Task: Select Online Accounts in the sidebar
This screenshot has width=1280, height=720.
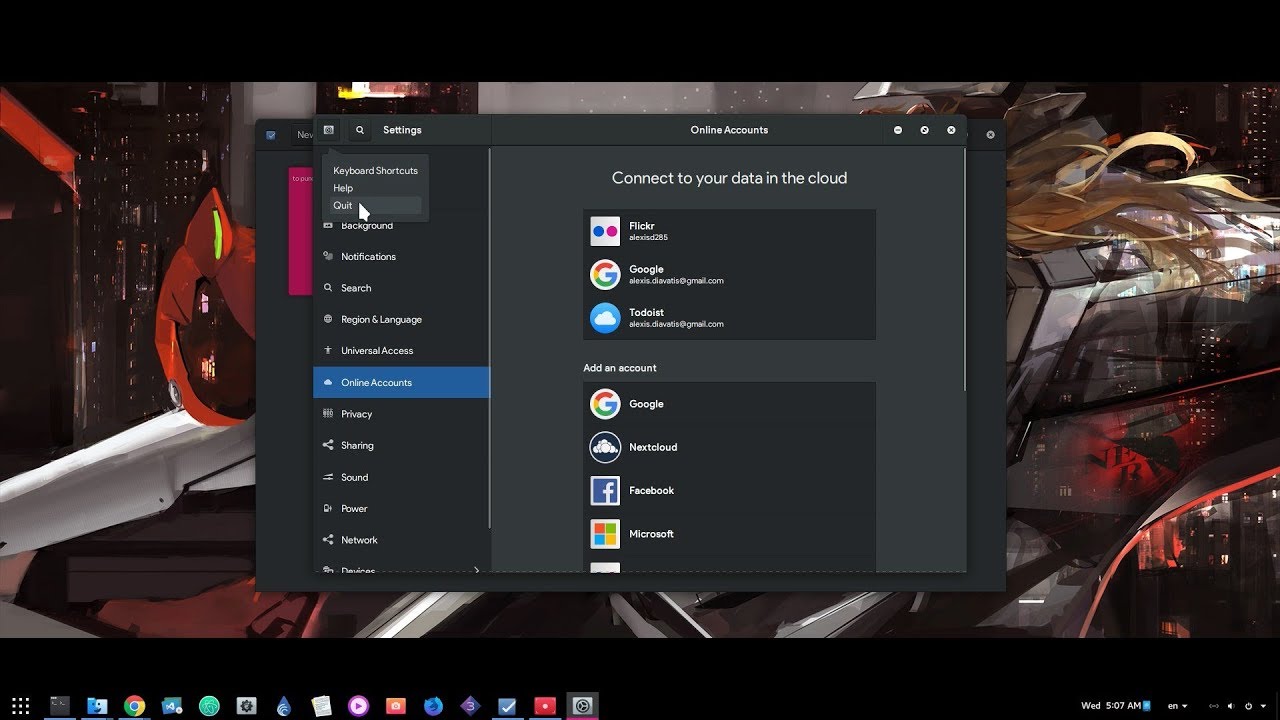Action: (401, 383)
